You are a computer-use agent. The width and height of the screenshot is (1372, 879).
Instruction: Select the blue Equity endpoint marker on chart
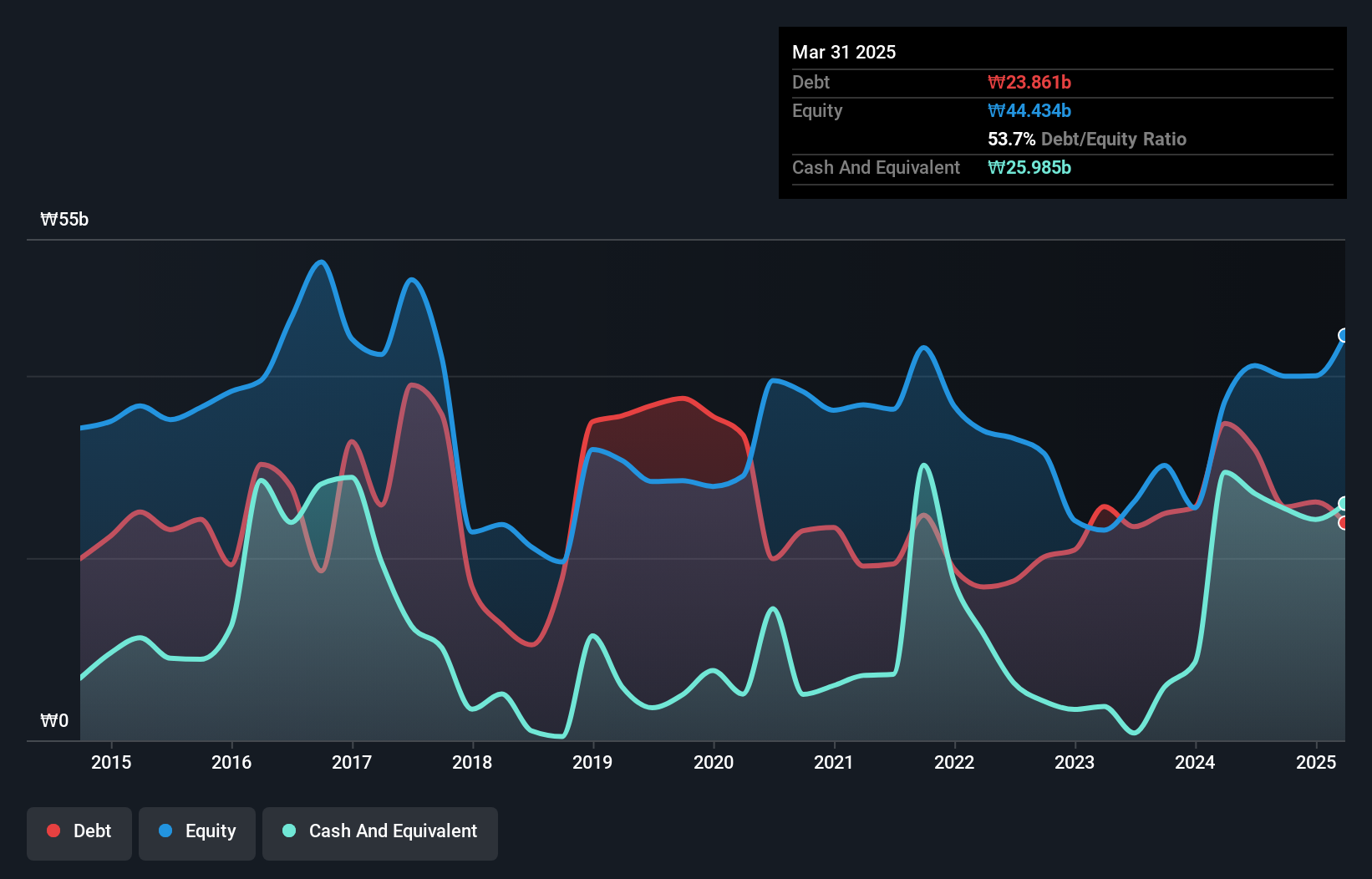1344,335
